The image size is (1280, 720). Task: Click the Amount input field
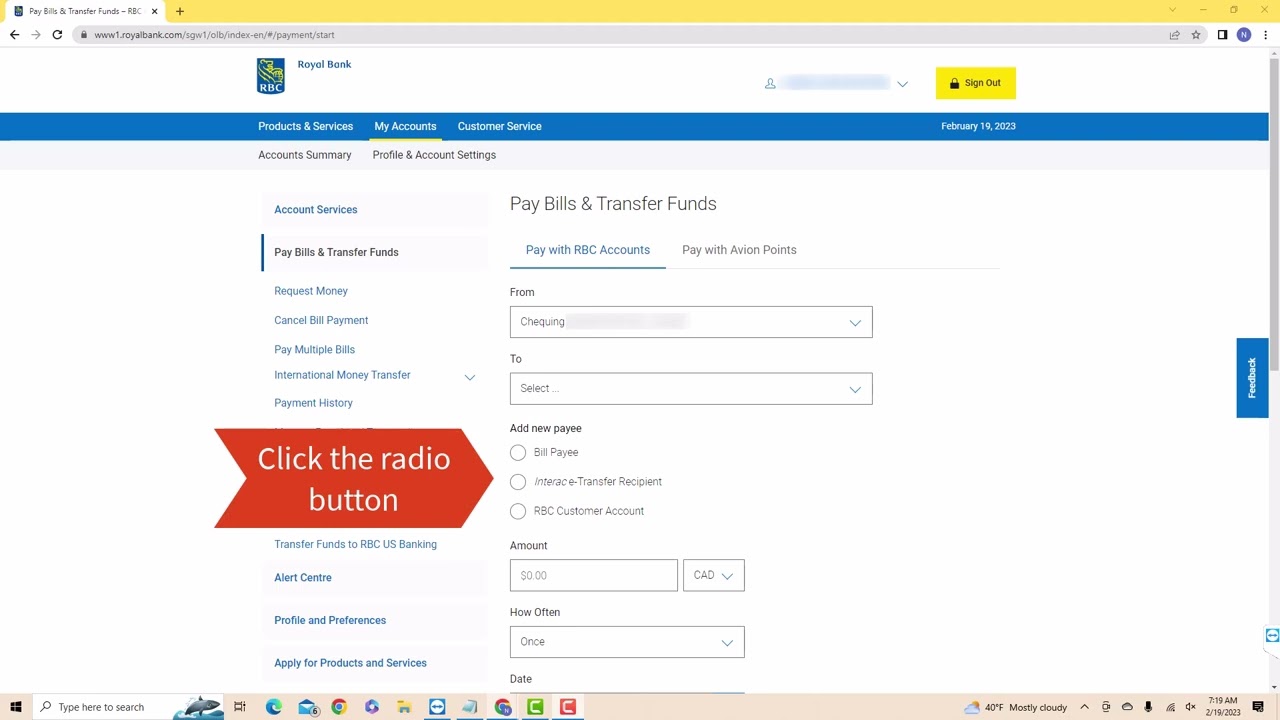(594, 575)
